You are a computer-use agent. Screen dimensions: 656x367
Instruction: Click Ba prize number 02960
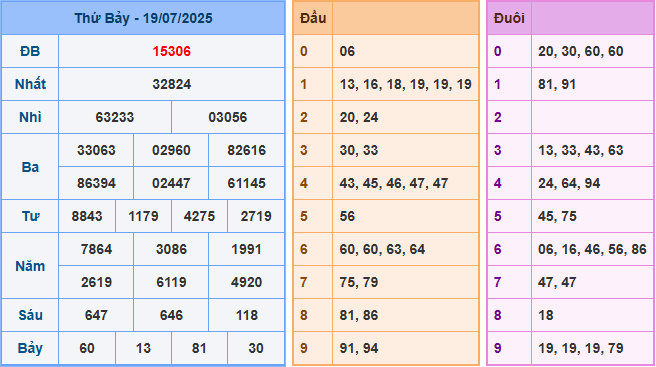tap(171, 150)
